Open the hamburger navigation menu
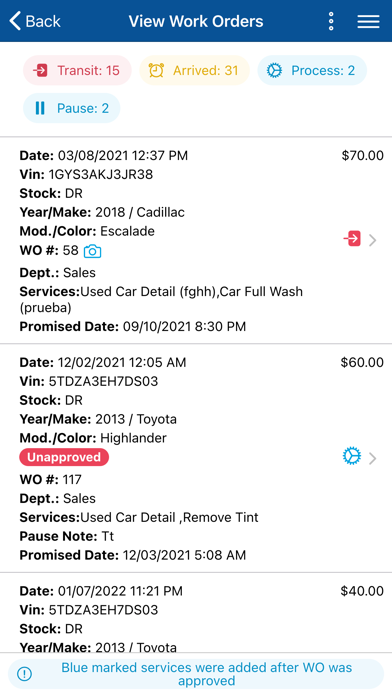 pos(368,21)
